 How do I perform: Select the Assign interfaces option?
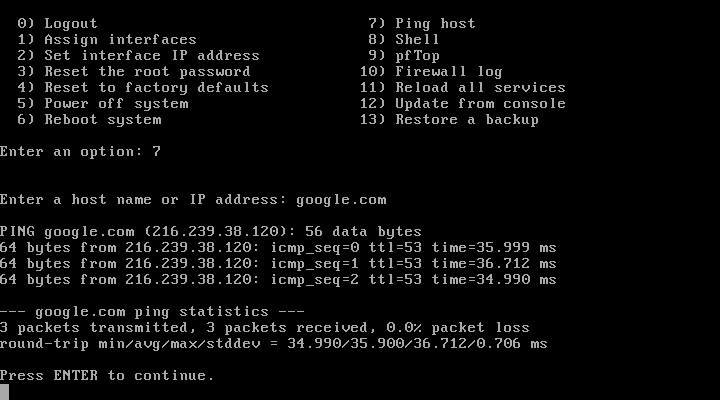[119, 39]
